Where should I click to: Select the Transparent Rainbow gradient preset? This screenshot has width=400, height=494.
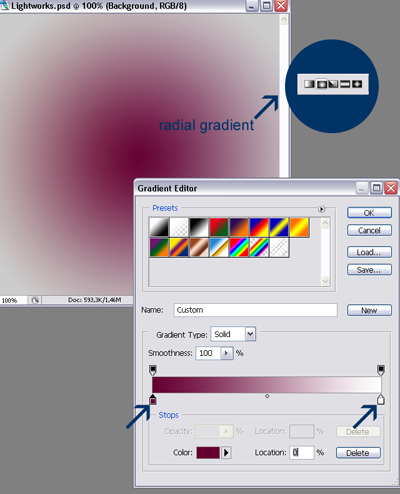click(x=259, y=247)
